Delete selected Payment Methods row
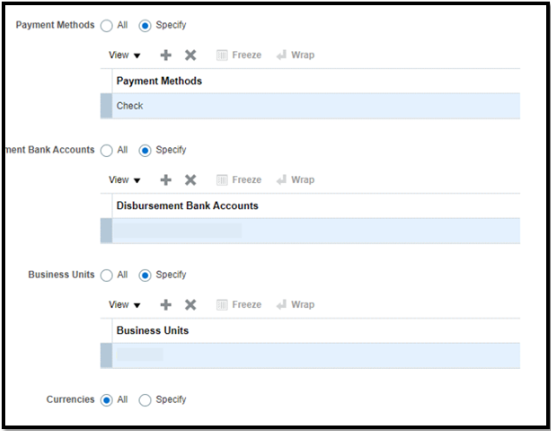Viewport: 551px width, 431px height. [x=190, y=55]
